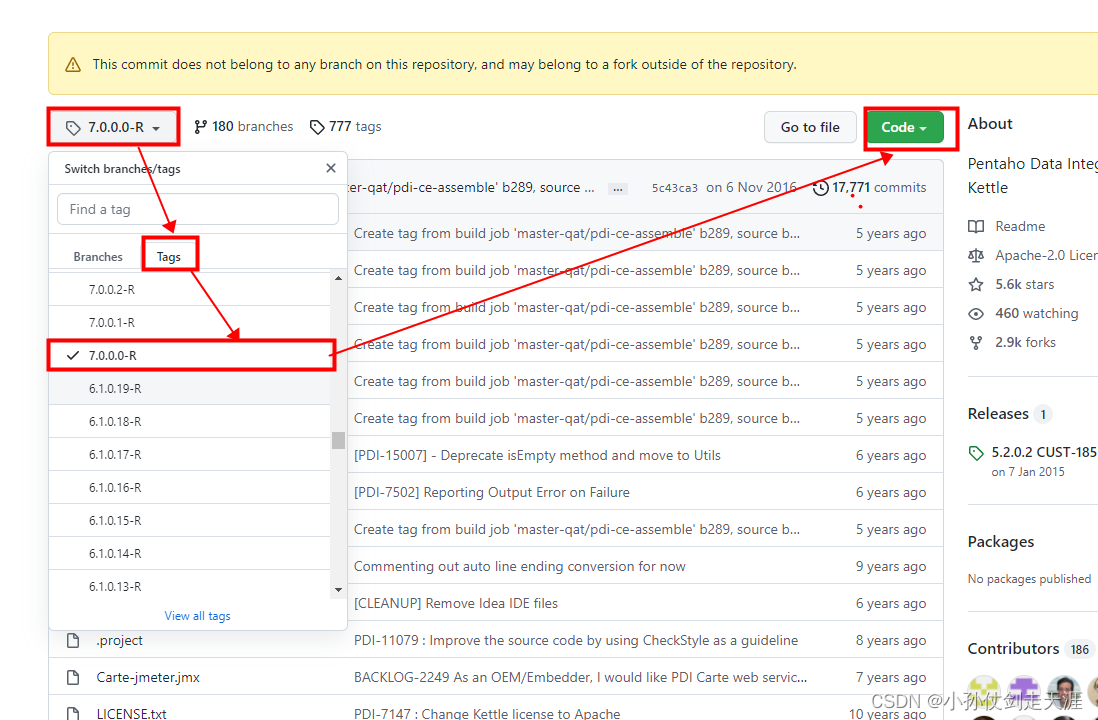Select tag 6.1.0.19-R
The width and height of the screenshot is (1098, 720).
point(189,388)
